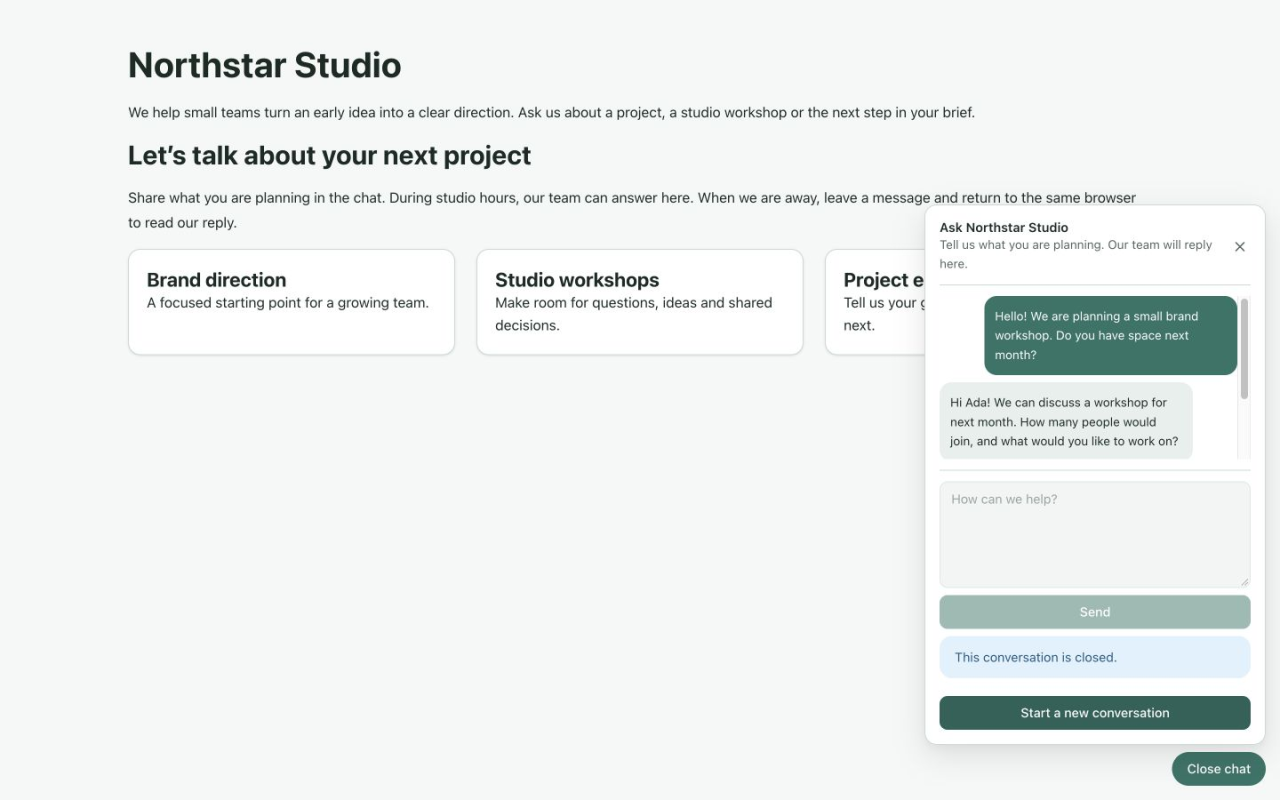The width and height of the screenshot is (1280, 800).
Task: Open the Brand direction card
Action: (x=291, y=302)
